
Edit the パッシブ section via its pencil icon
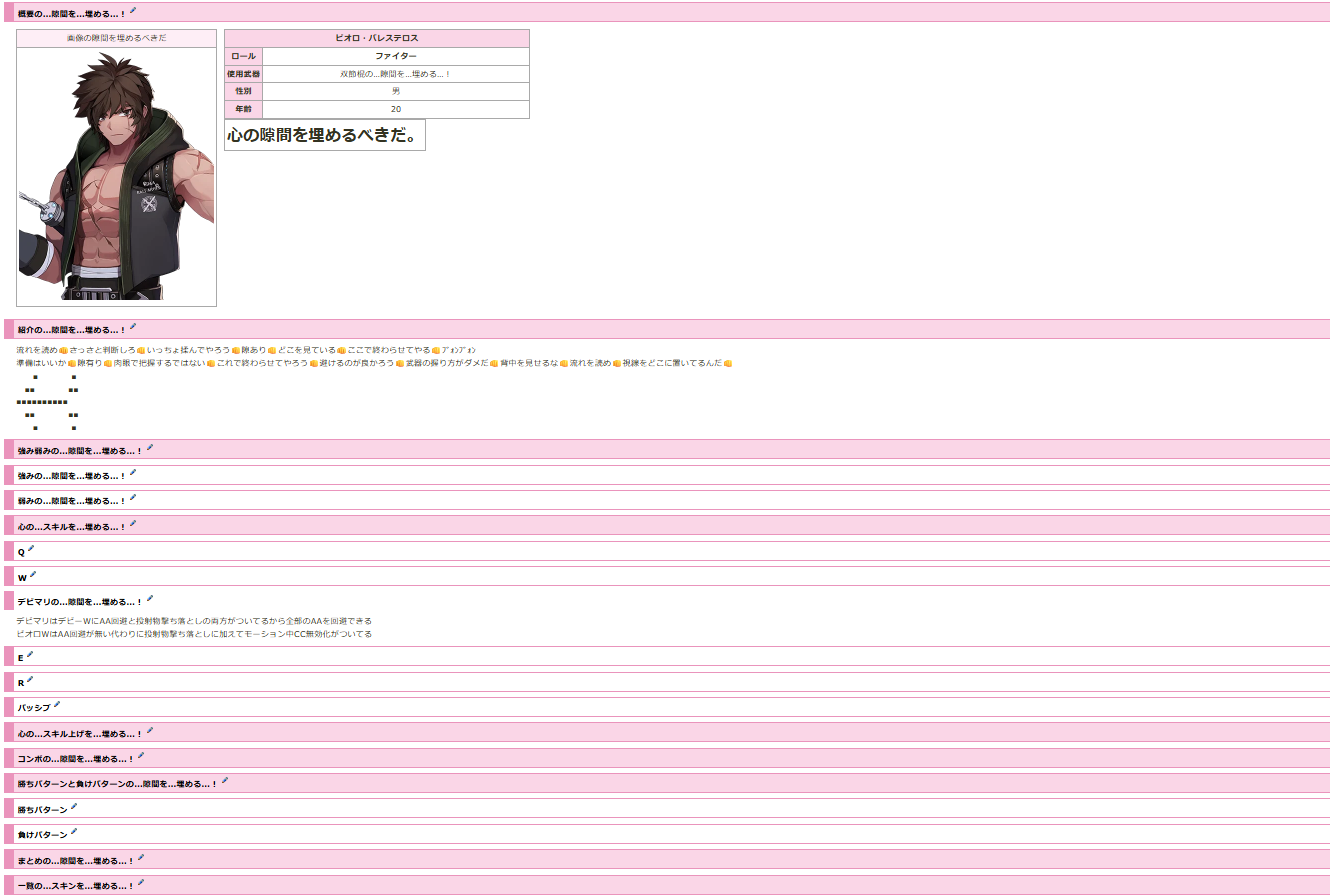57,705
